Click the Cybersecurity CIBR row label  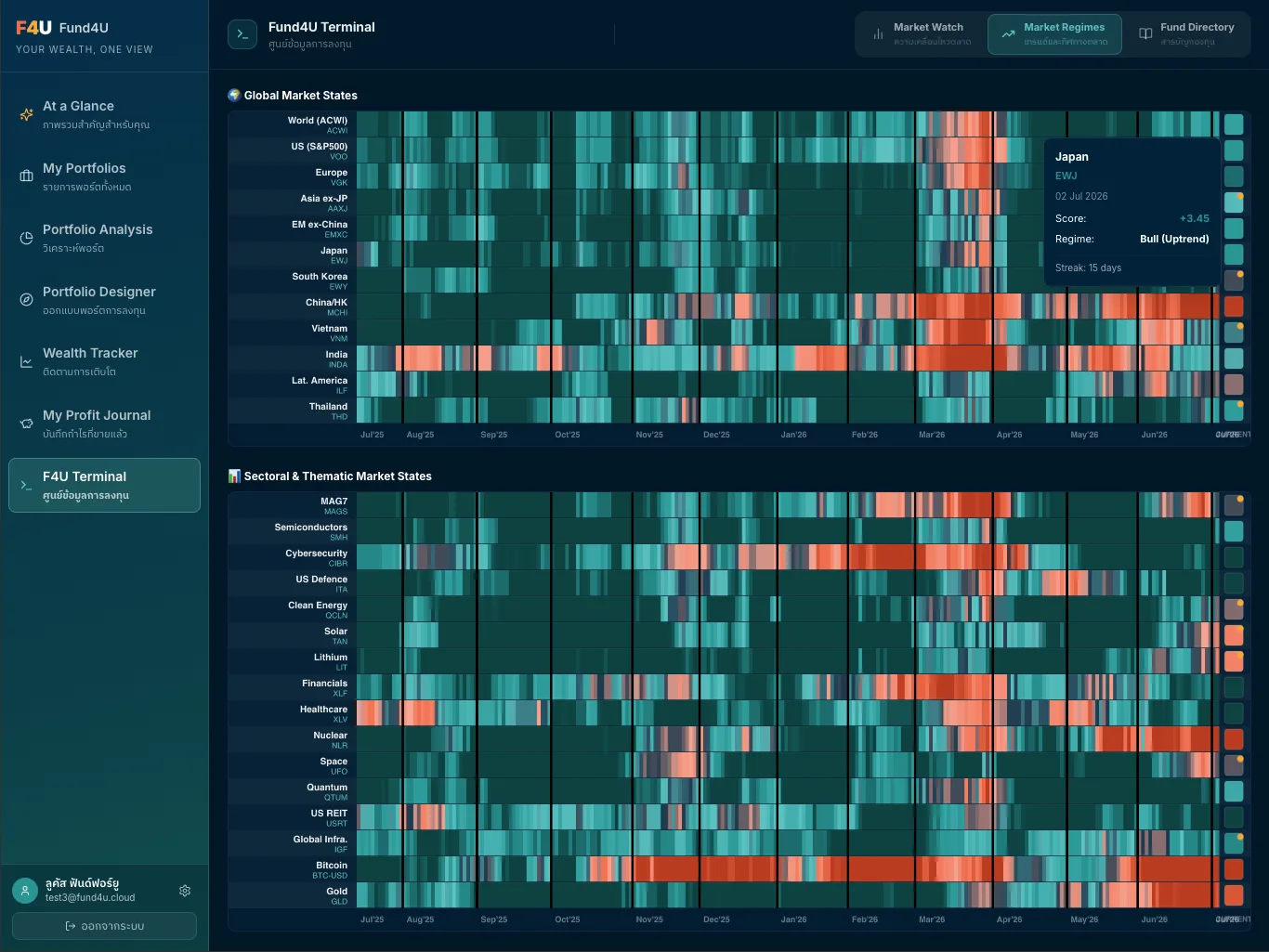316,557
